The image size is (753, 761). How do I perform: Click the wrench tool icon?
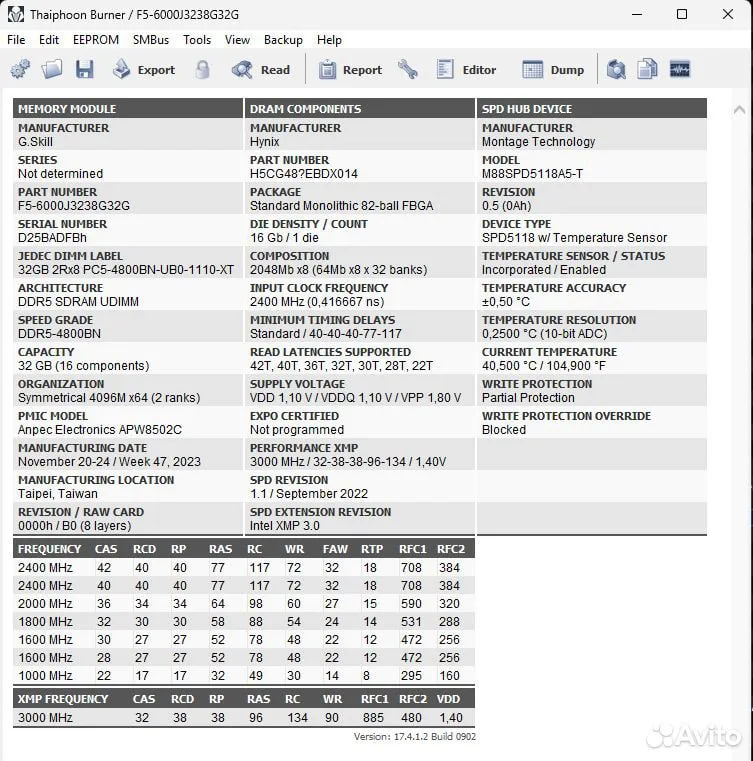point(408,69)
